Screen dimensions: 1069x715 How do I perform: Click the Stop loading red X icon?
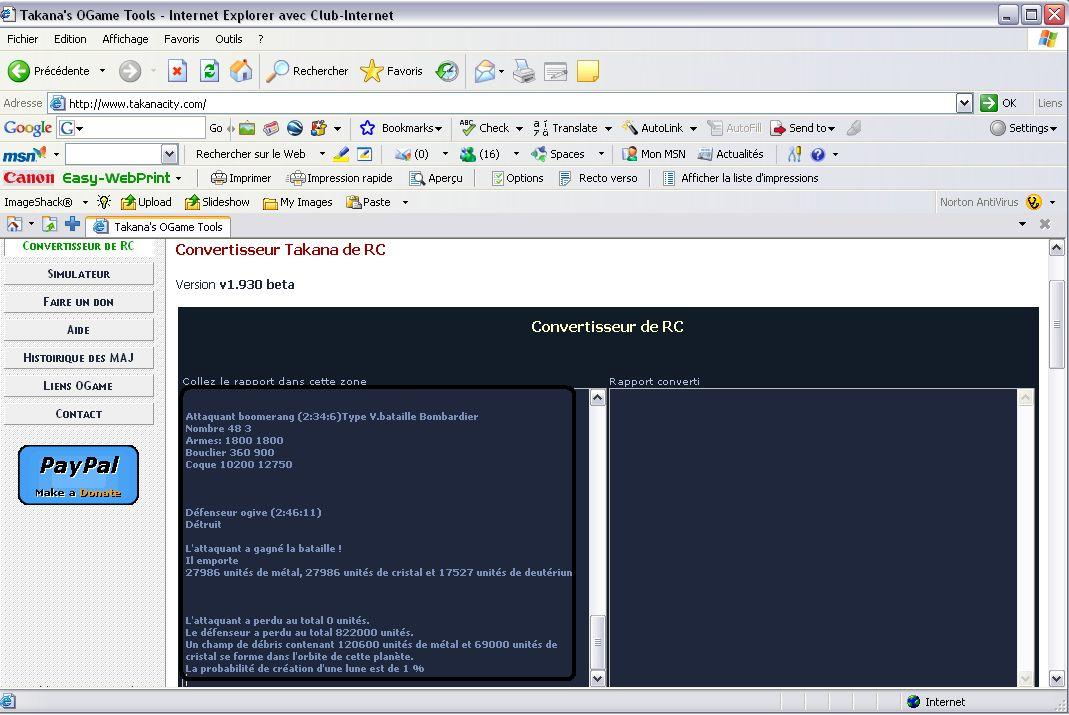177,71
